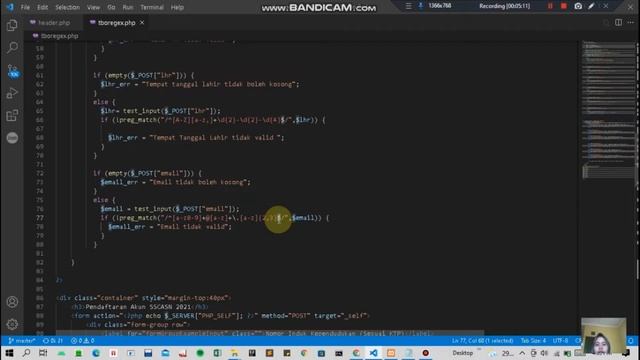Screen dimensions: 640x360
Task: Click the editor horizontal scrollbar
Action: coord(269,333)
